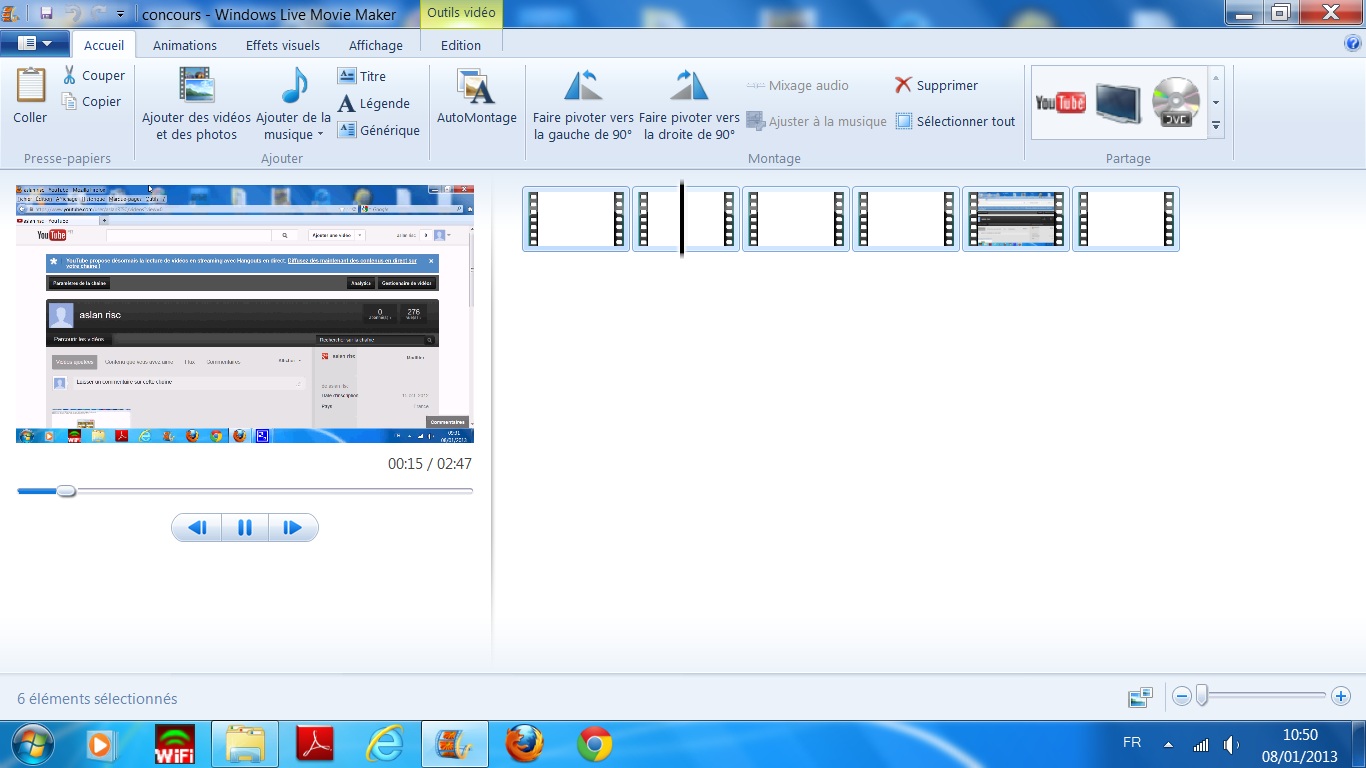Insert Générique credits
Viewport: 1366px width, 768px height.
click(x=378, y=130)
